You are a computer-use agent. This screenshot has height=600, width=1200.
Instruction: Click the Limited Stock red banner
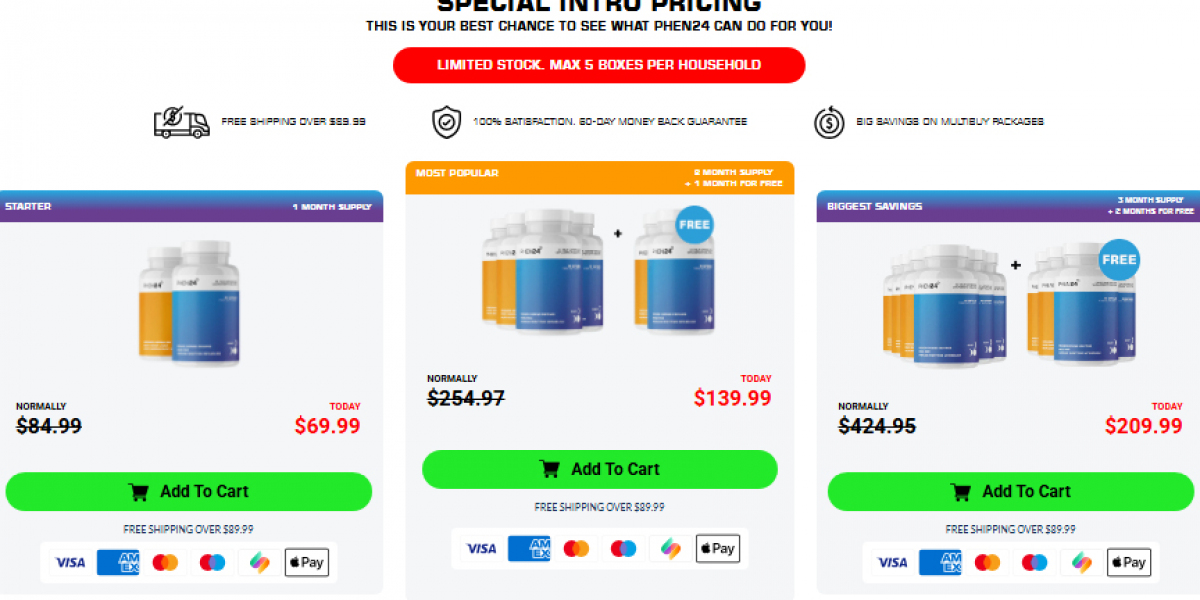tap(599, 65)
